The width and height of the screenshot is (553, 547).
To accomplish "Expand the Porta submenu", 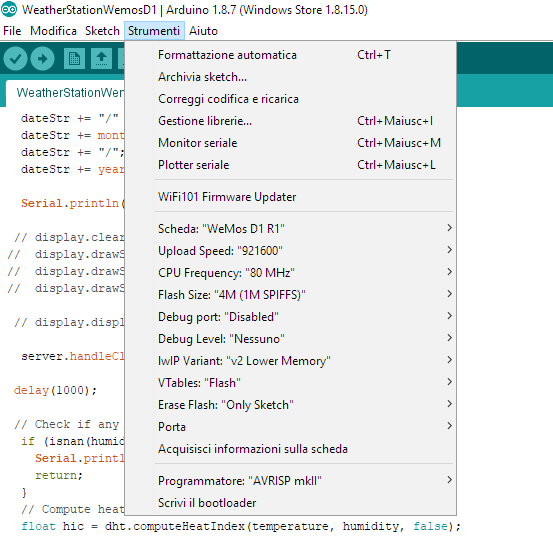I will (x=291, y=427).
